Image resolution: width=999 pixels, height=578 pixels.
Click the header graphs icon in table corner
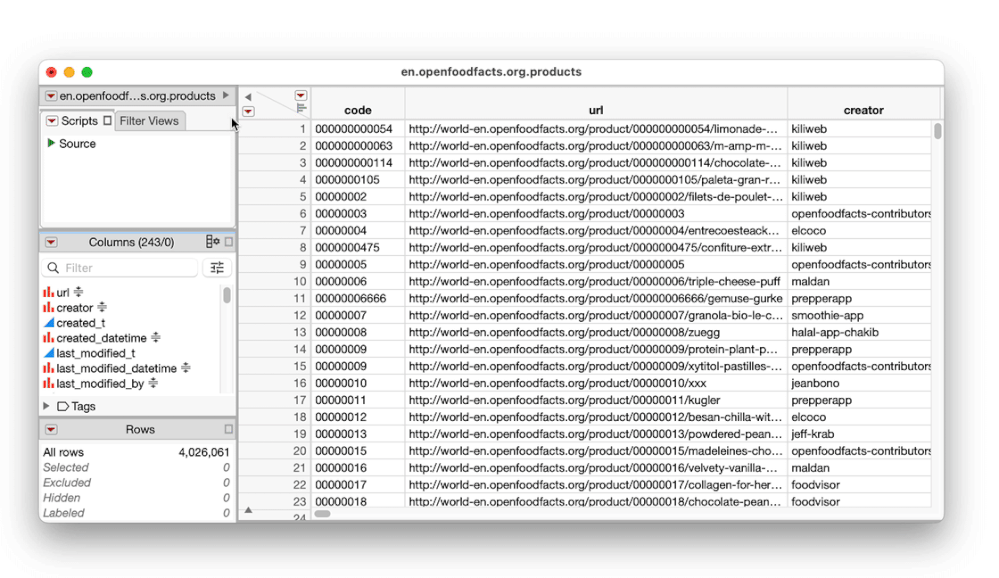[x=301, y=108]
